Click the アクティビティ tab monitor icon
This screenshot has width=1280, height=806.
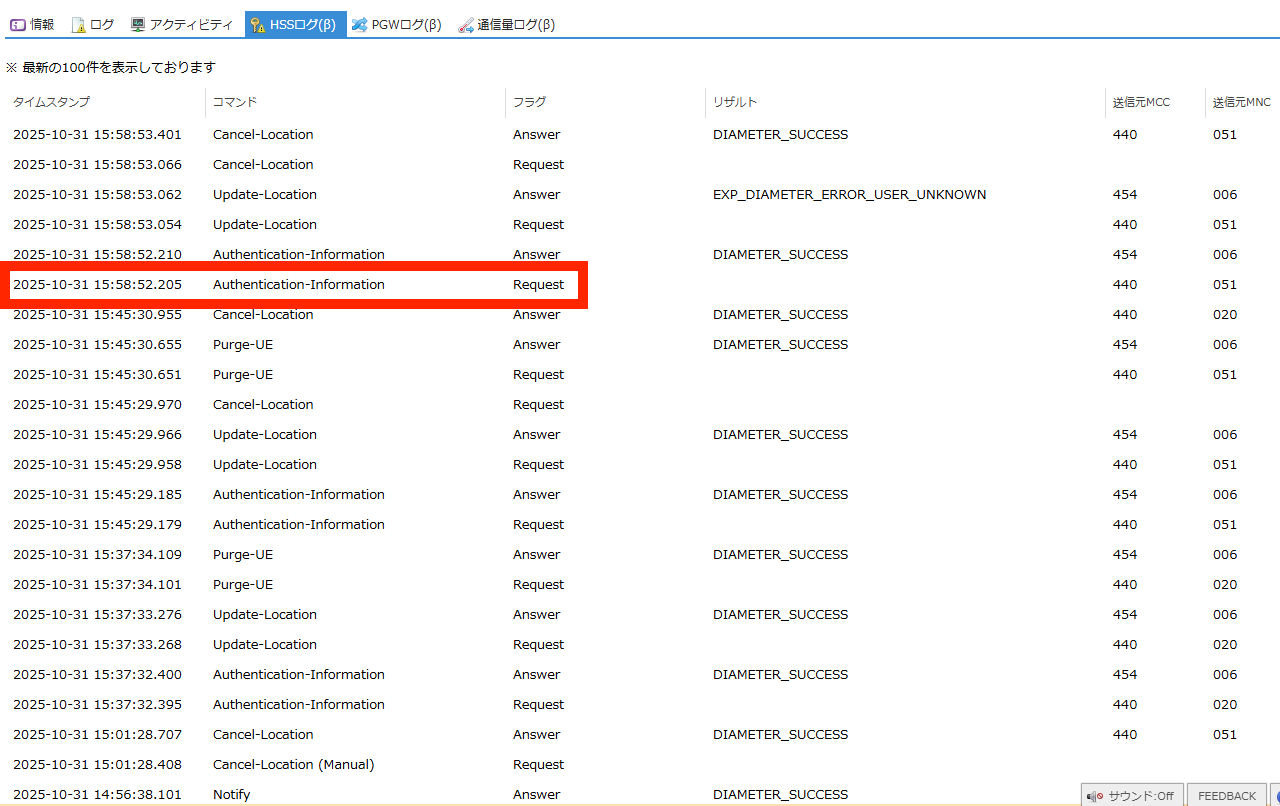point(138,25)
